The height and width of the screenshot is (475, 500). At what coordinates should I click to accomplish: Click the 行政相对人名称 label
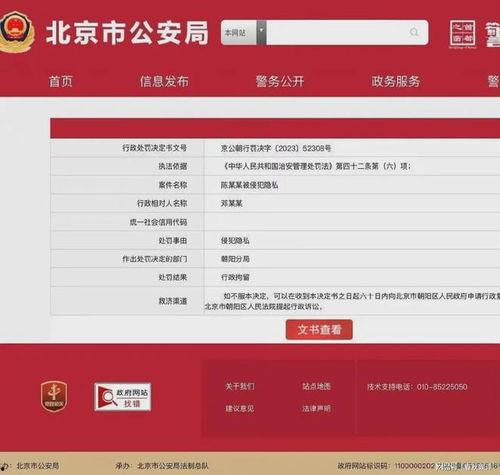point(162,203)
